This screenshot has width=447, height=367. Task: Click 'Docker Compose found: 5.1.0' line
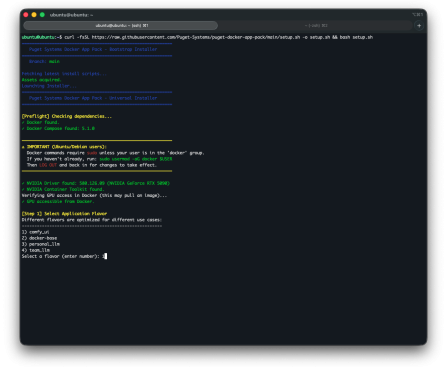[58, 128]
